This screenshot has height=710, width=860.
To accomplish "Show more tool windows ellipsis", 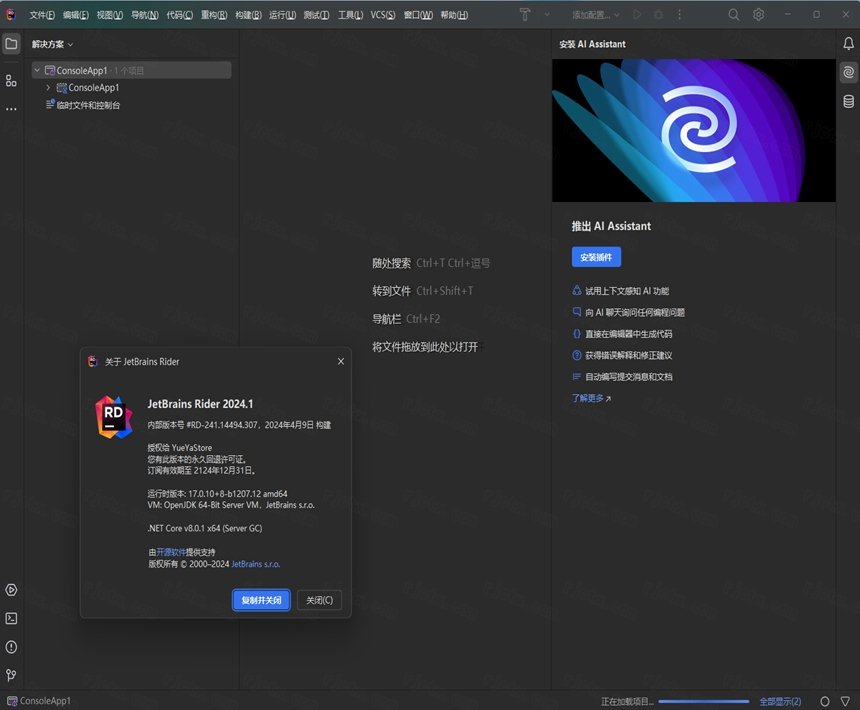I will 12,109.
